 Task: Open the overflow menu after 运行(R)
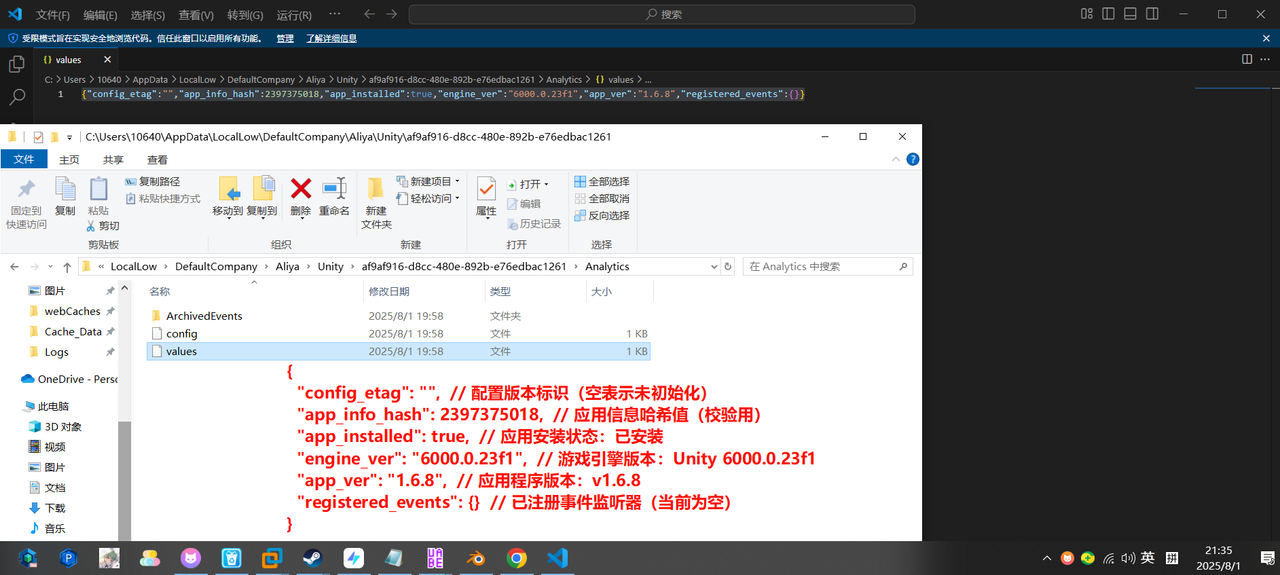[334, 15]
